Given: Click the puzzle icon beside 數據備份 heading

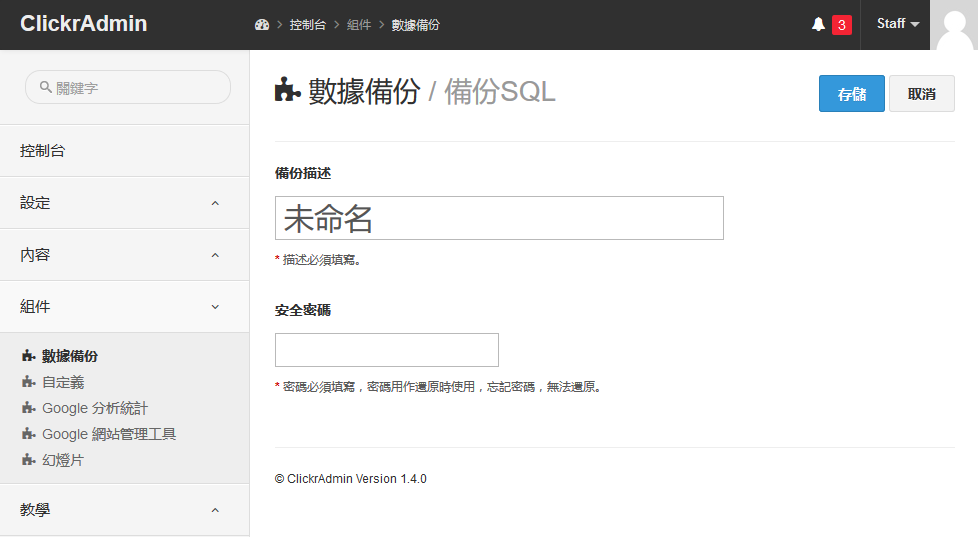Looking at the screenshot, I should coord(288,90).
